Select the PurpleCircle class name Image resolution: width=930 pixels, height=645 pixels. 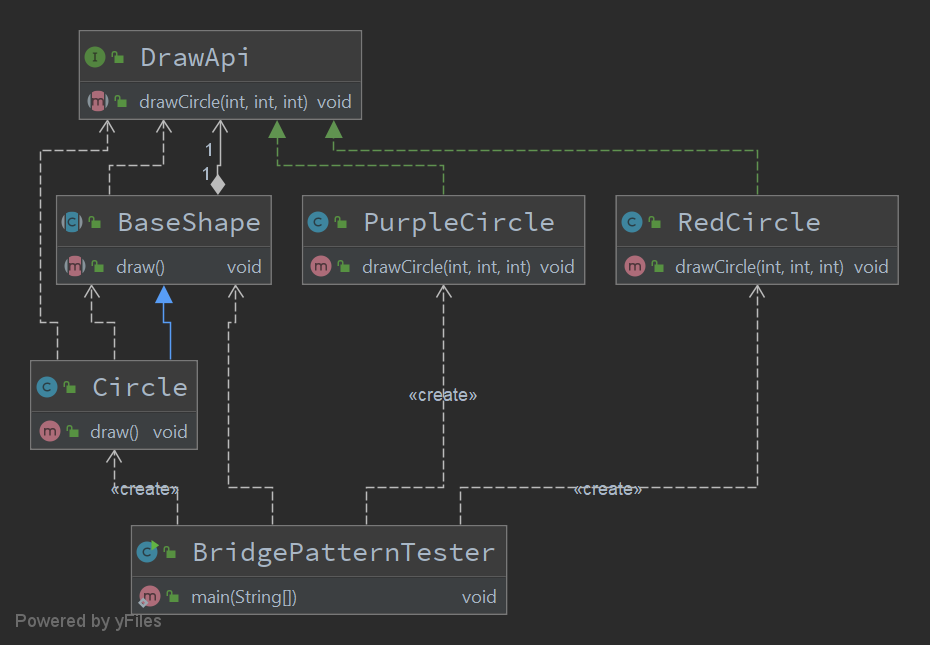(x=458, y=222)
